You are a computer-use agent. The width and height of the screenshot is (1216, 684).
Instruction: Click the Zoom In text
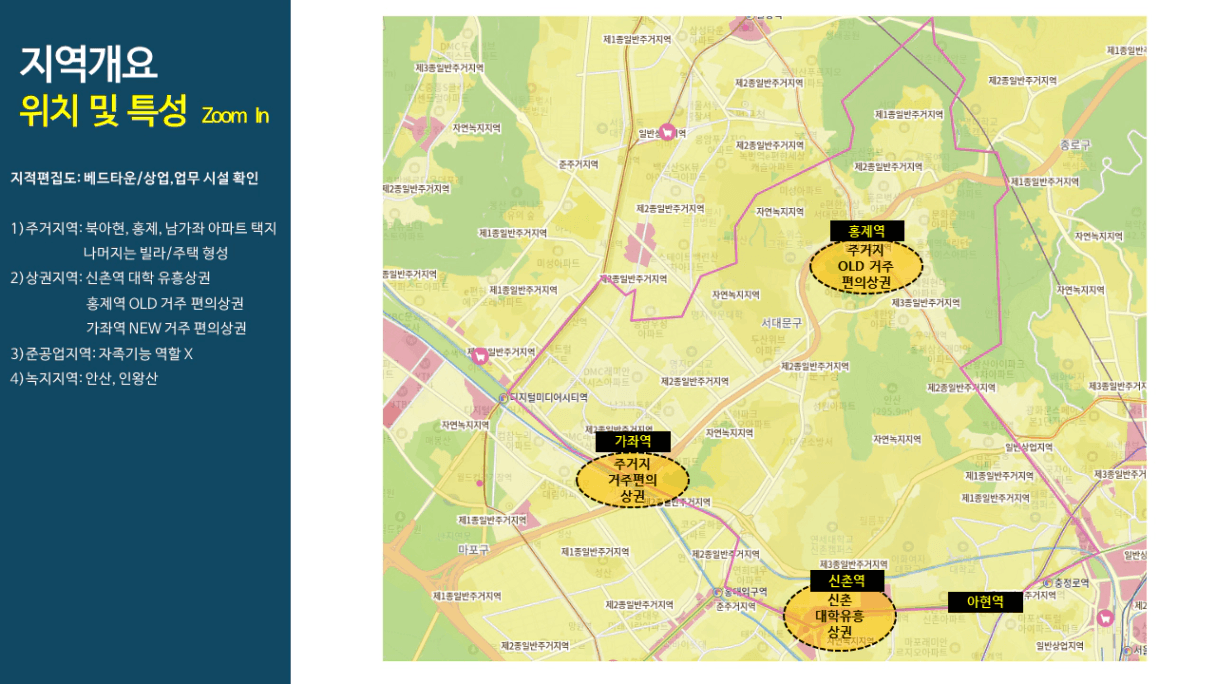[x=235, y=115]
